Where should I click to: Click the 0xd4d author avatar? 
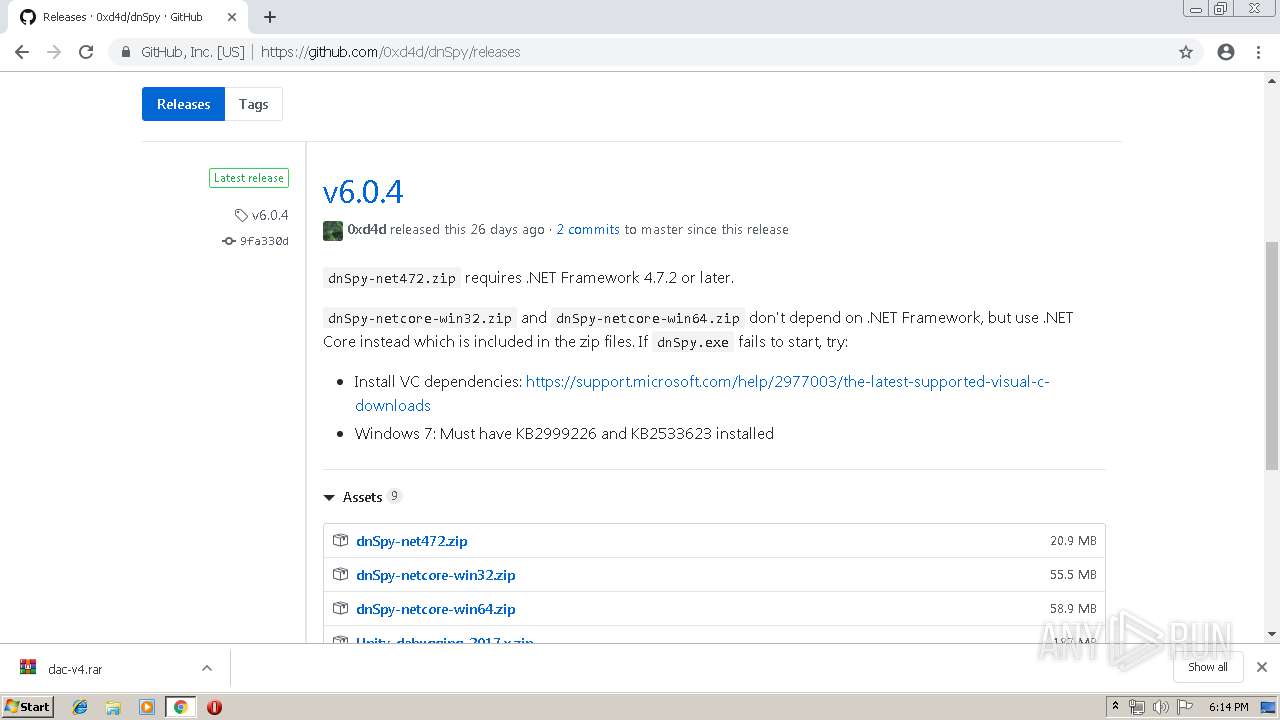pyautogui.click(x=333, y=230)
